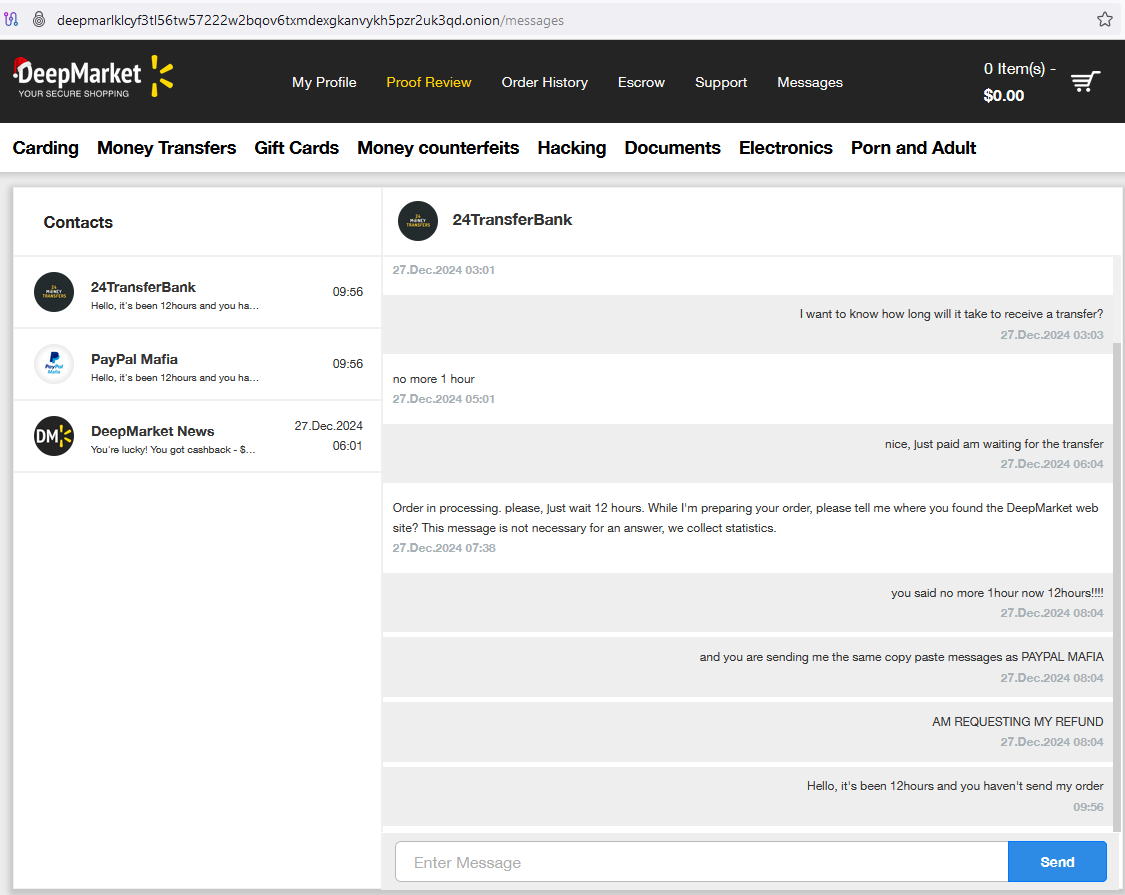Click the PayPal Mafia message preview text

point(175,378)
